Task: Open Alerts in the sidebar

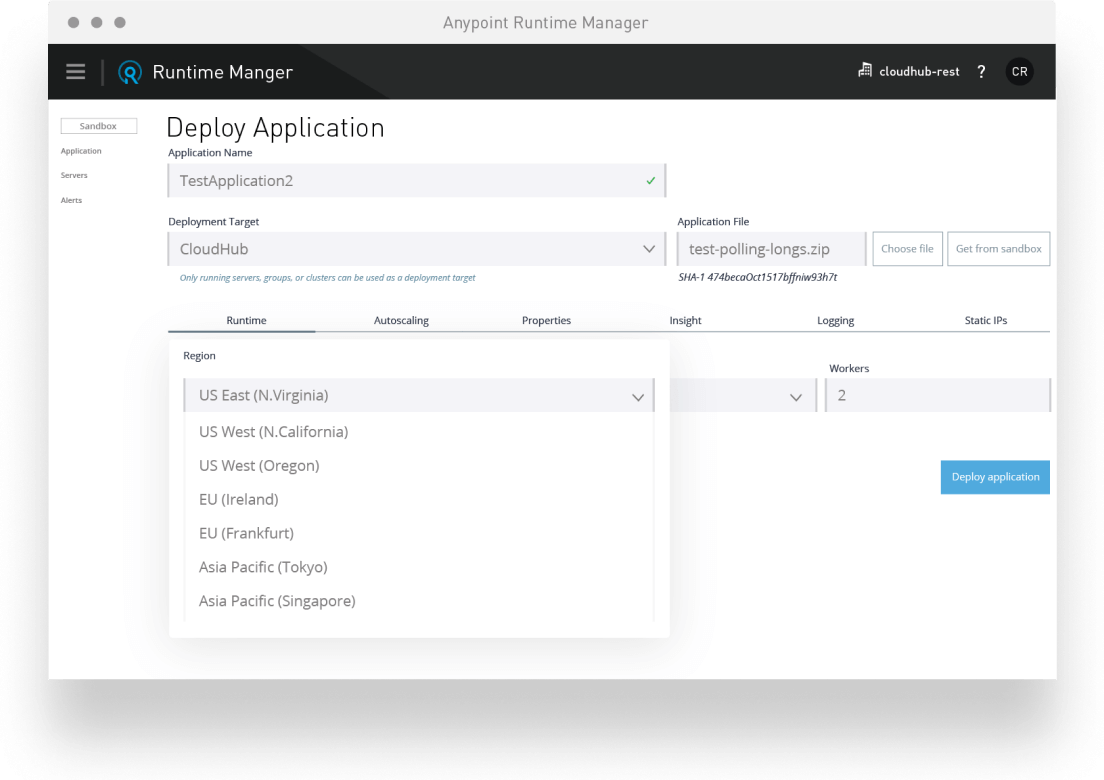Action: tap(71, 201)
